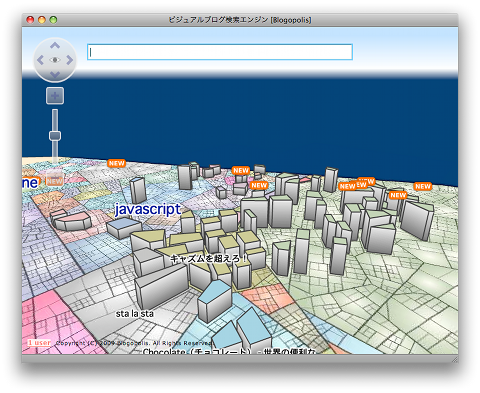Image resolution: width=480 pixels, height=393 pixels.
Task: Pan the view up with the up arrow
Action: 55,46
